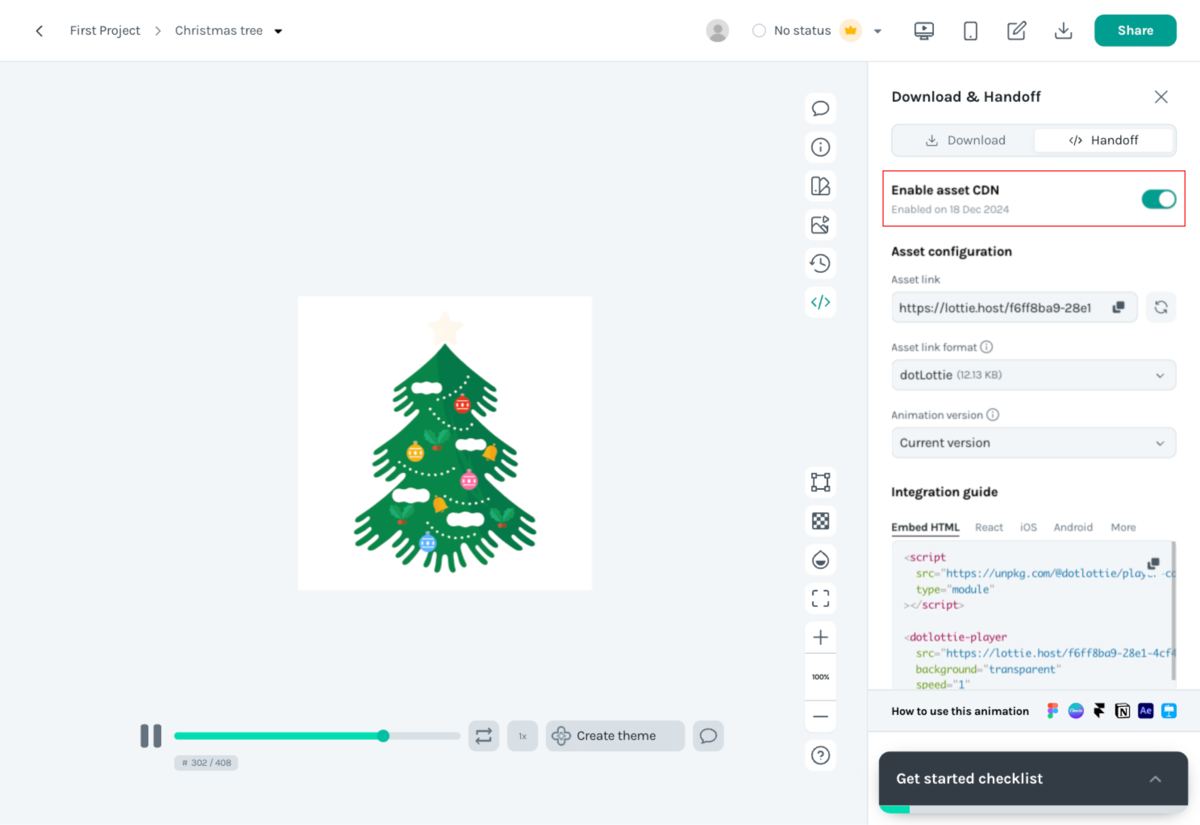The height and width of the screenshot is (825, 1200).
Task: Click the After Effects integration icon
Action: coord(1146,711)
